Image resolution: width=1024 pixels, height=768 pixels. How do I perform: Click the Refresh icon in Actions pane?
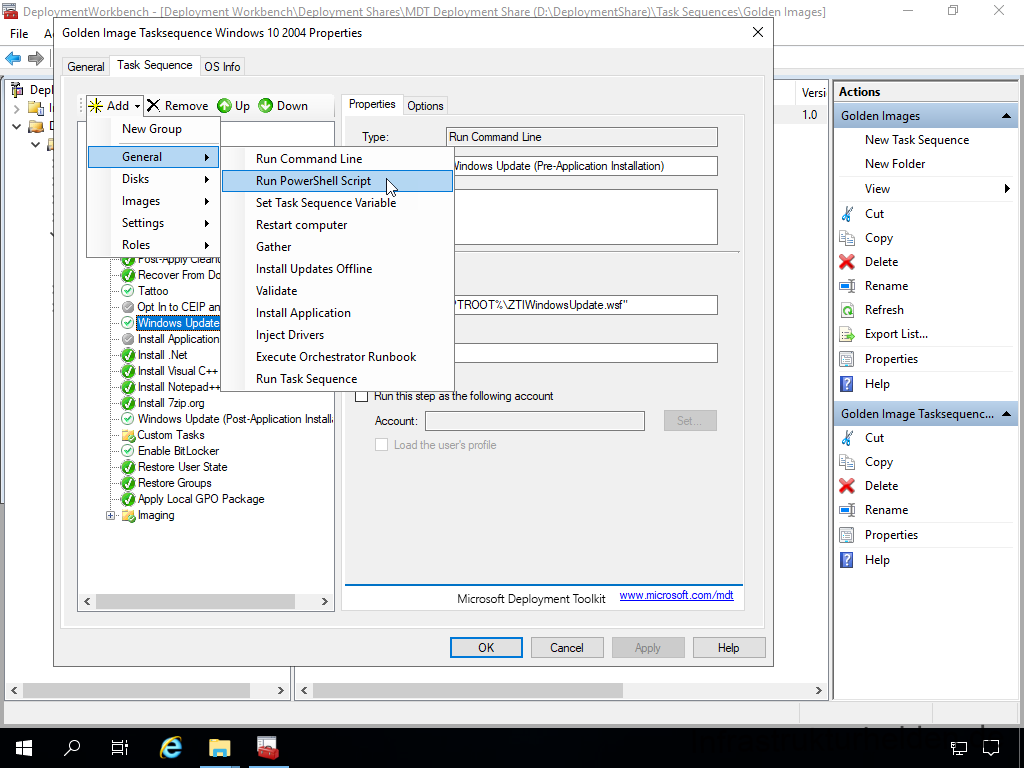point(847,310)
